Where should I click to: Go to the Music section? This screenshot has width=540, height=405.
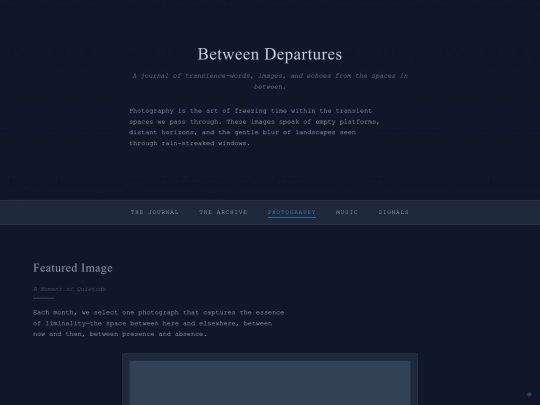click(x=347, y=212)
